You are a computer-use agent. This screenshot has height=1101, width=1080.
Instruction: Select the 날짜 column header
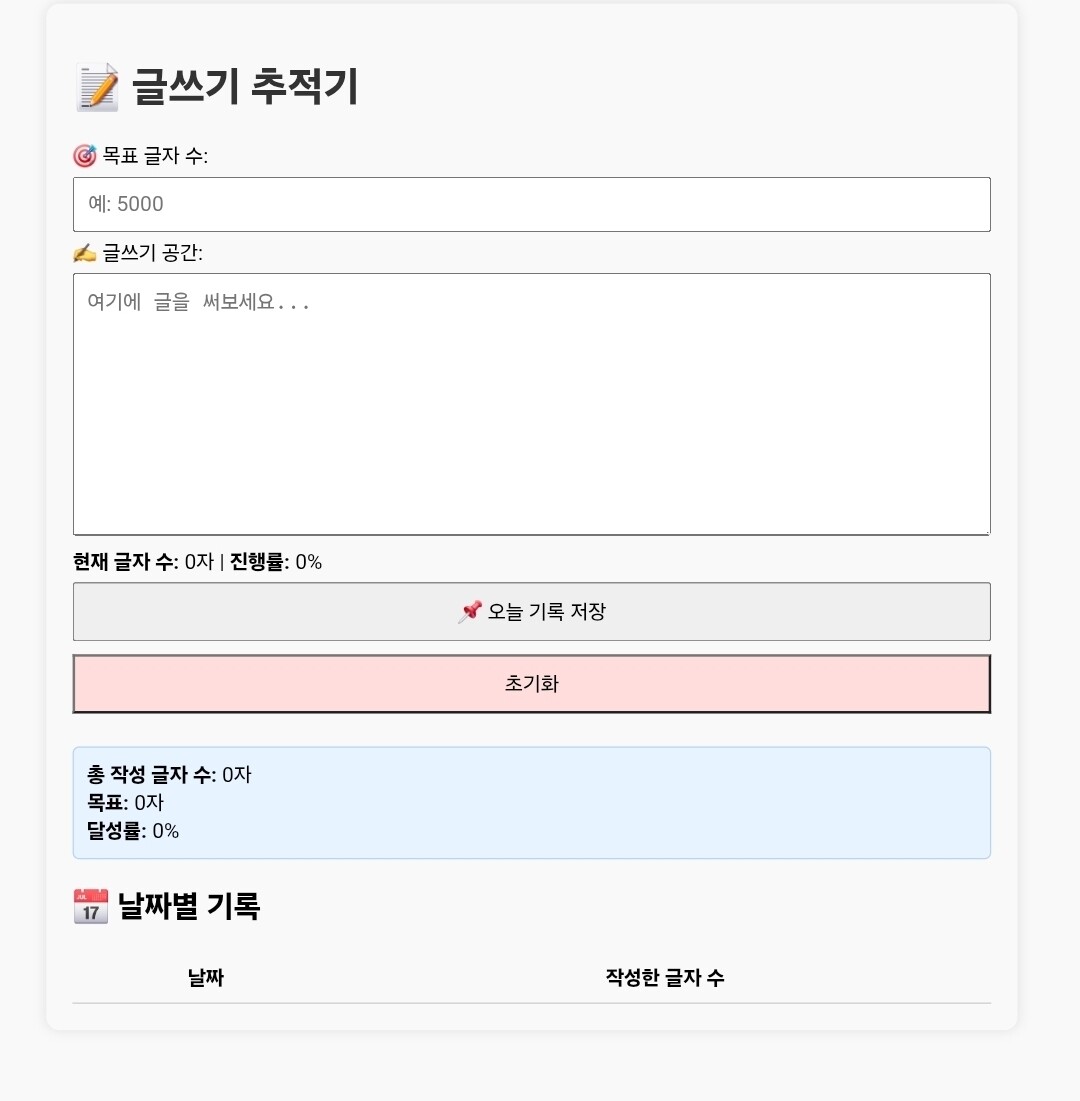tap(206, 977)
